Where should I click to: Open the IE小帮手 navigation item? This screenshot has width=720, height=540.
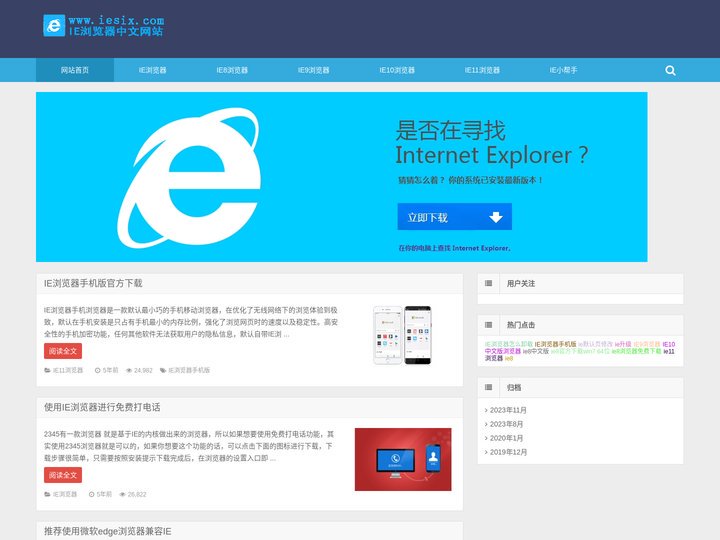(x=563, y=70)
